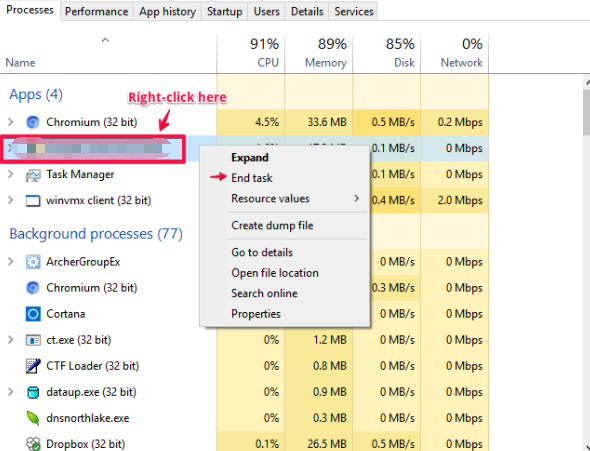Click Chromium app's 0.2 Mbps network value
Viewport: 590px width, 451px height.
pos(460,122)
